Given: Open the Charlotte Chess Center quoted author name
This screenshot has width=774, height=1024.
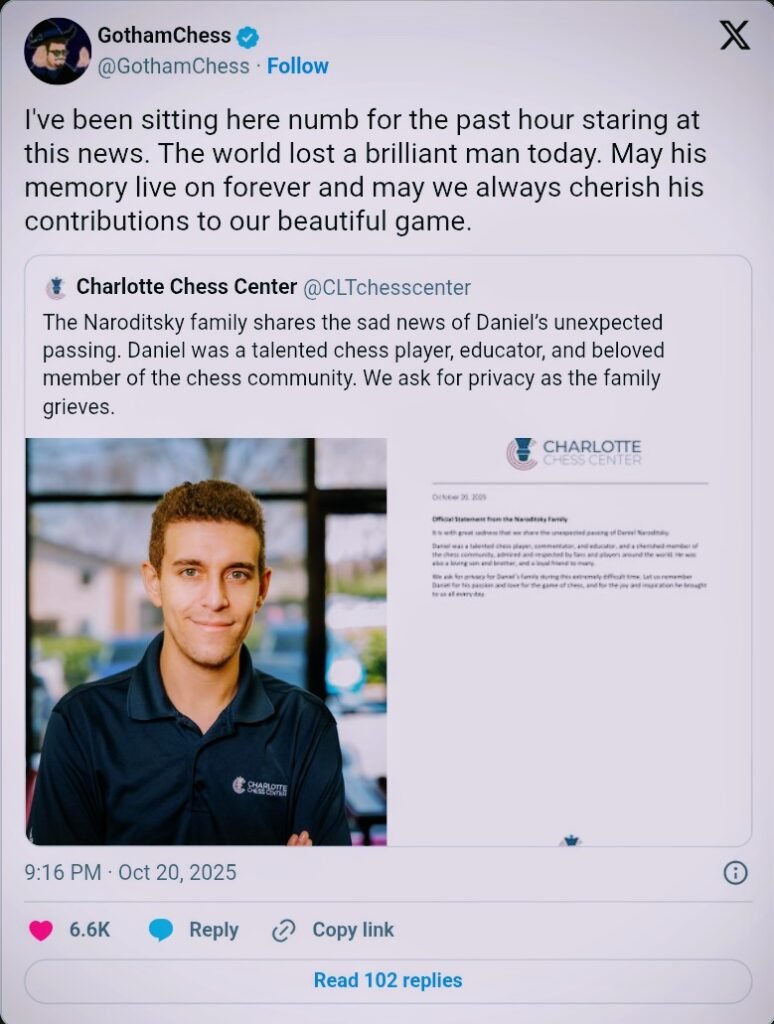Looking at the screenshot, I should (x=187, y=288).
